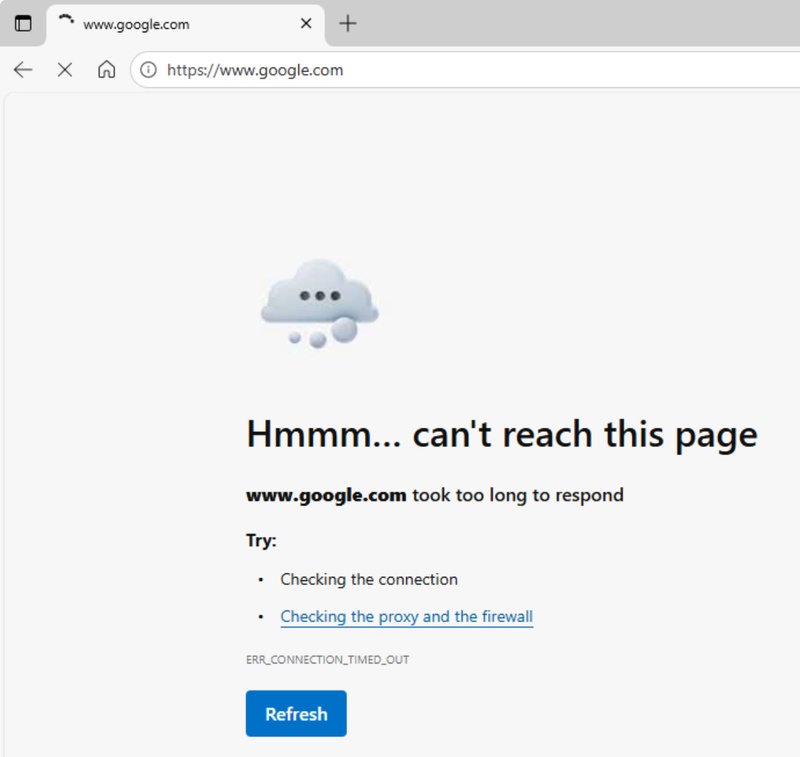Close the www.google.com tab

point(306,23)
